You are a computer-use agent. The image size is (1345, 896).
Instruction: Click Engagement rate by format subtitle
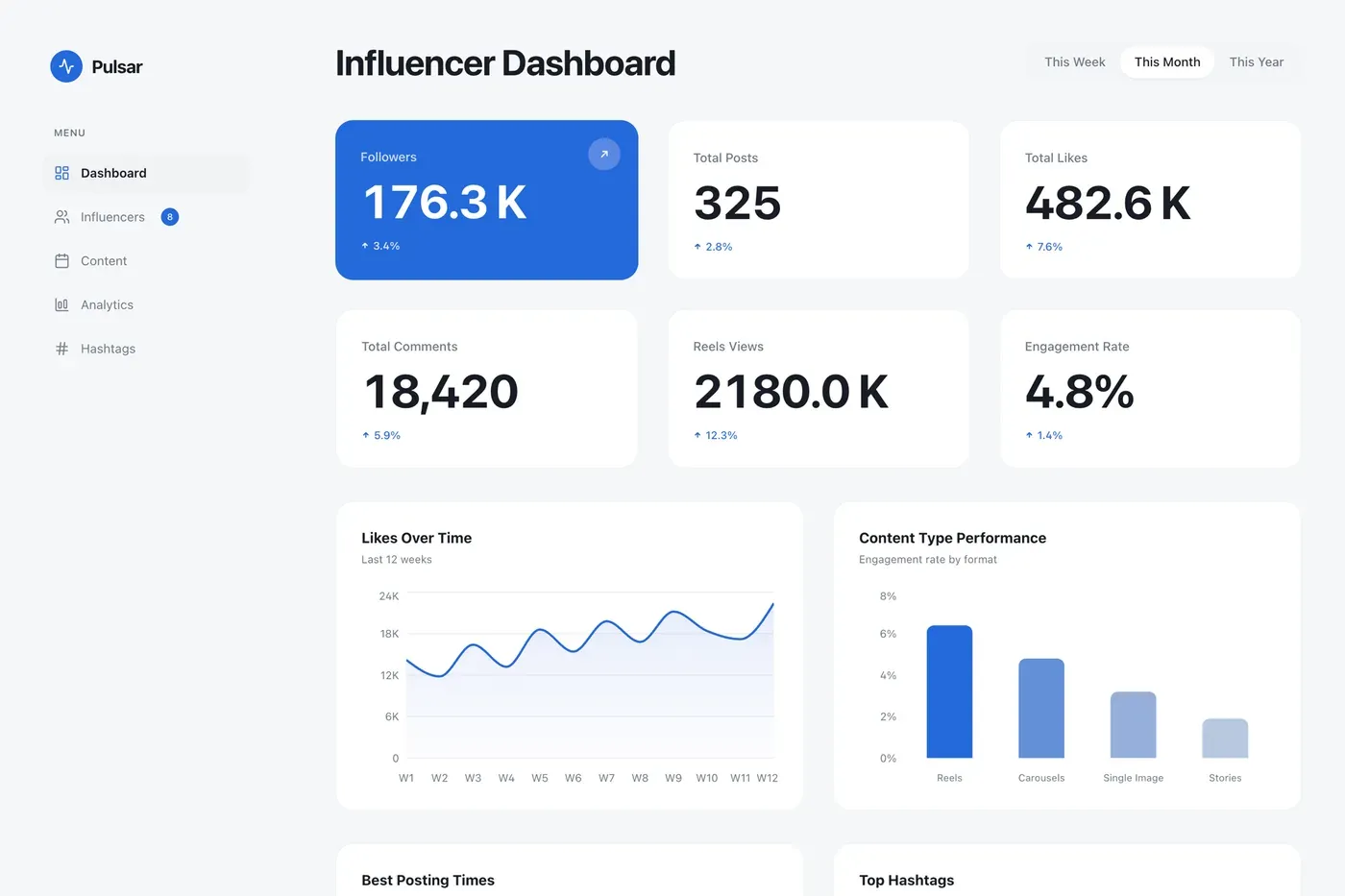(928, 559)
